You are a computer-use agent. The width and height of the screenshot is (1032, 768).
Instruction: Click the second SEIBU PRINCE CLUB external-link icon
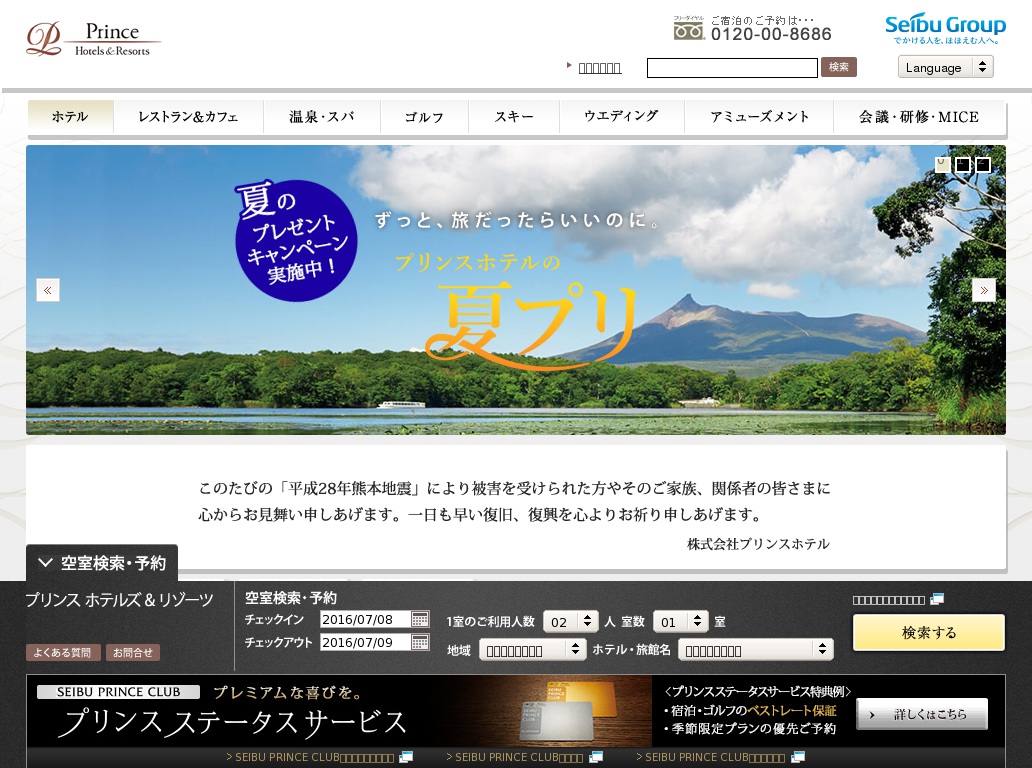[596, 757]
